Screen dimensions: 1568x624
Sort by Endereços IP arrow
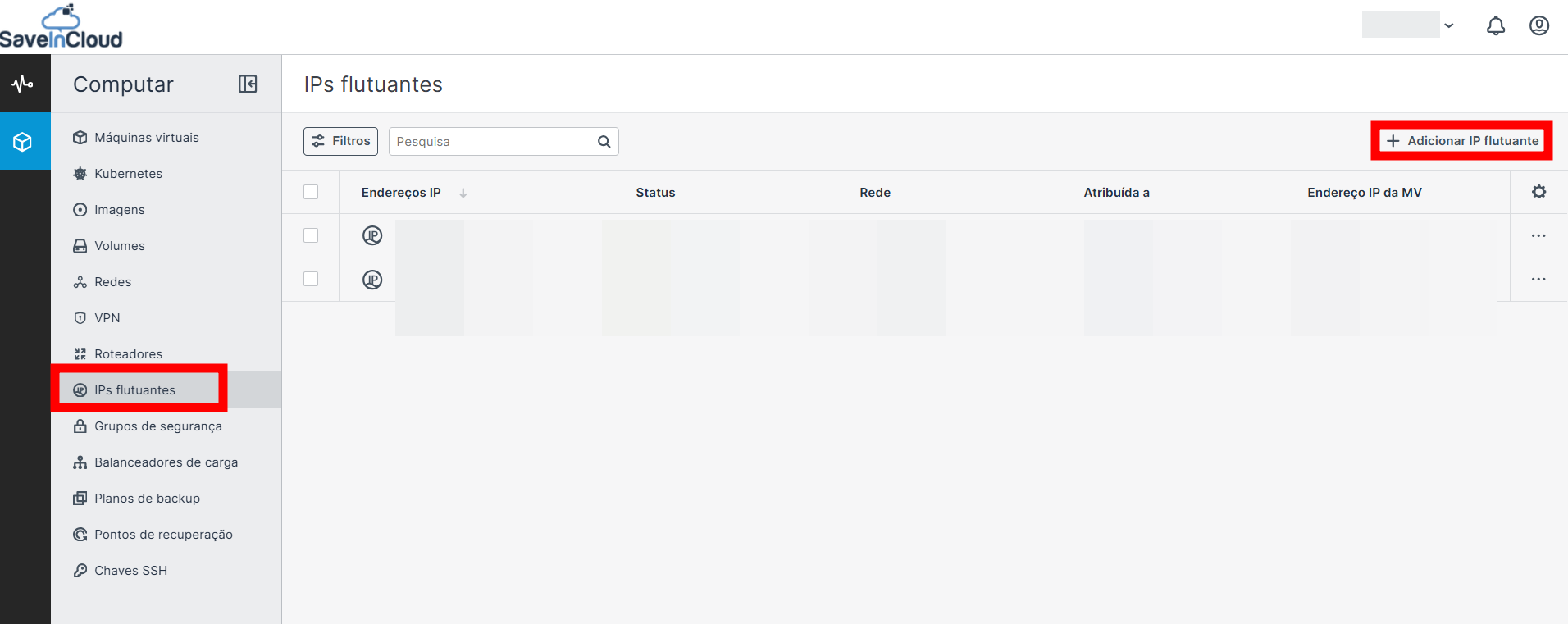point(463,193)
